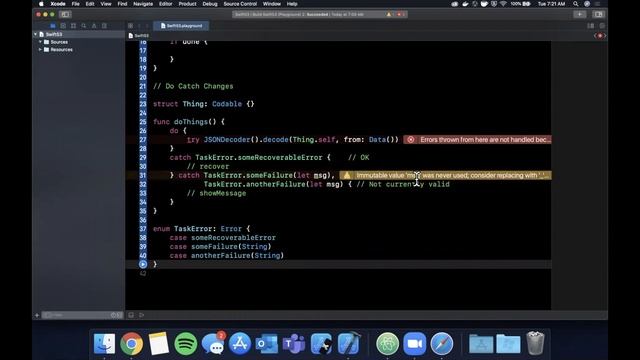Show the Issue navigator warning icon
This screenshot has width=640, height=360.
tap(94, 26)
